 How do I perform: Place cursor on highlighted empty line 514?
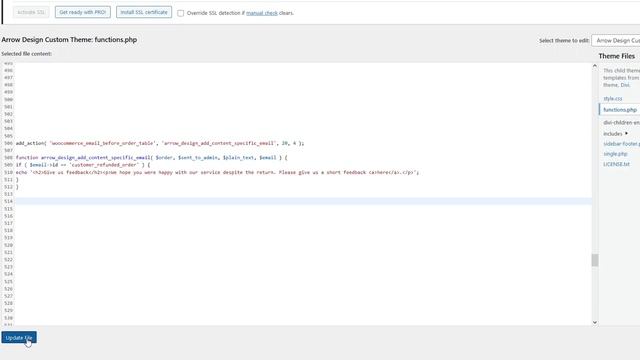(x=303, y=201)
